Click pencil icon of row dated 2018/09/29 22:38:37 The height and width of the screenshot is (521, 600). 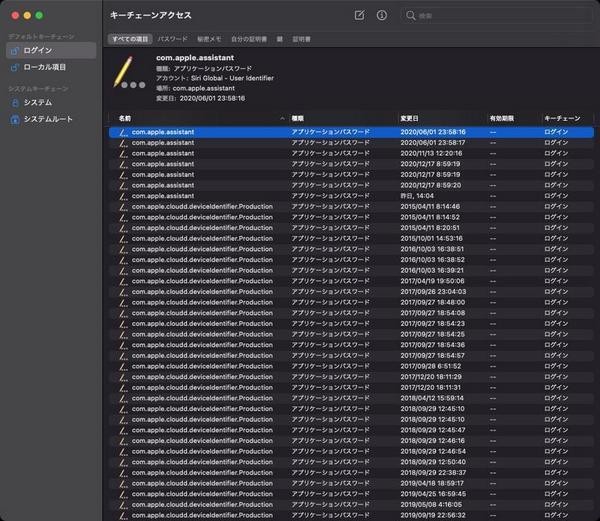click(x=123, y=473)
